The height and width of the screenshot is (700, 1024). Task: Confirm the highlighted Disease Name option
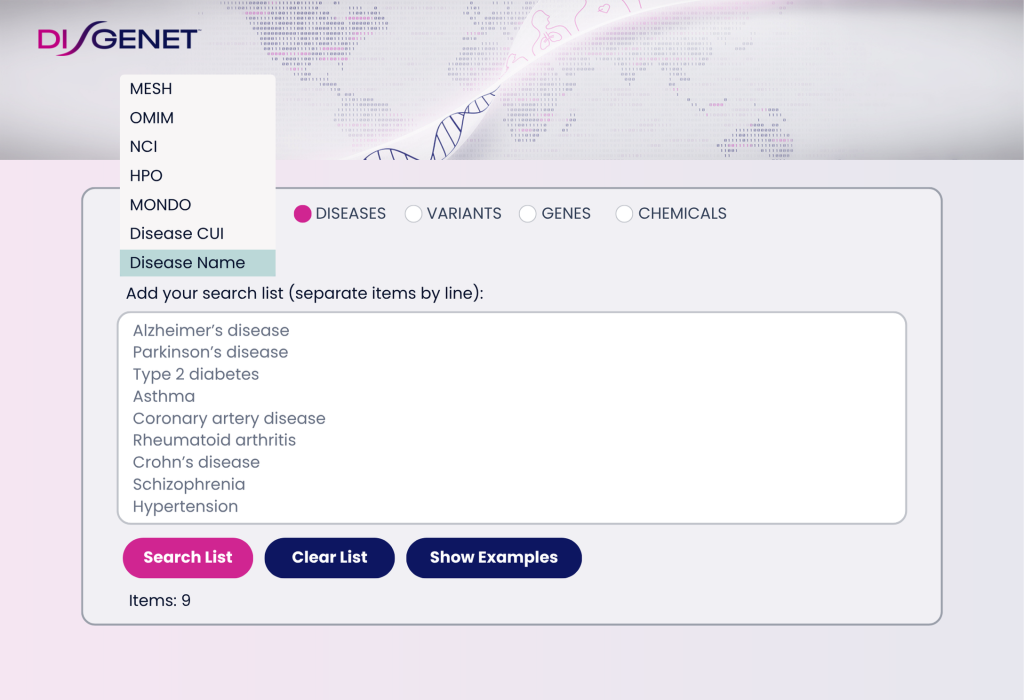point(186,262)
